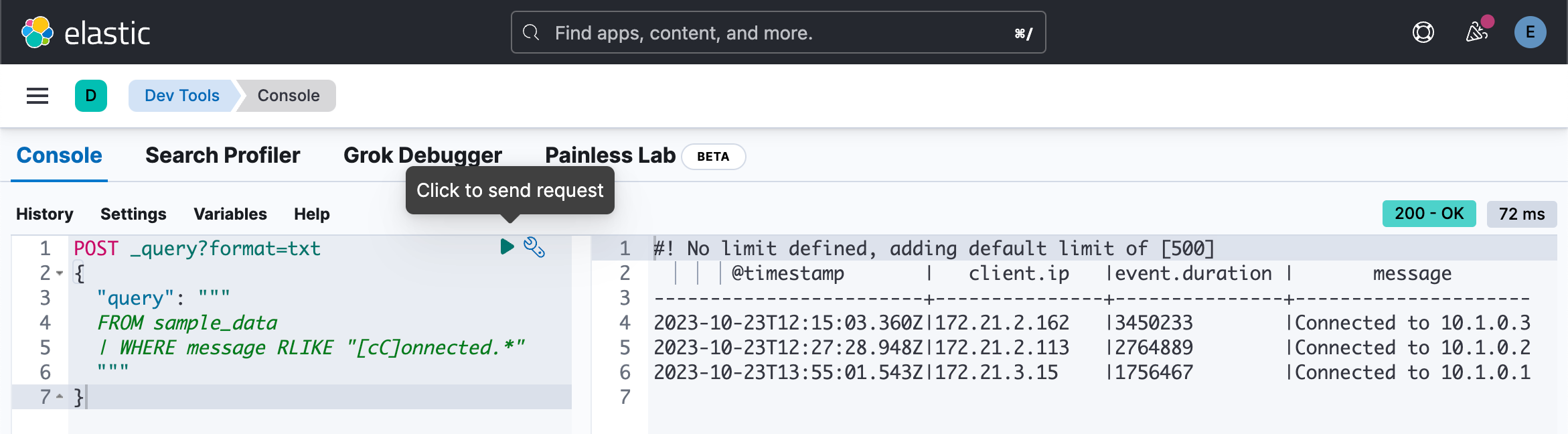1568x434 pixels.
Task: Click the green D space avatar
Action: point(91,96)
